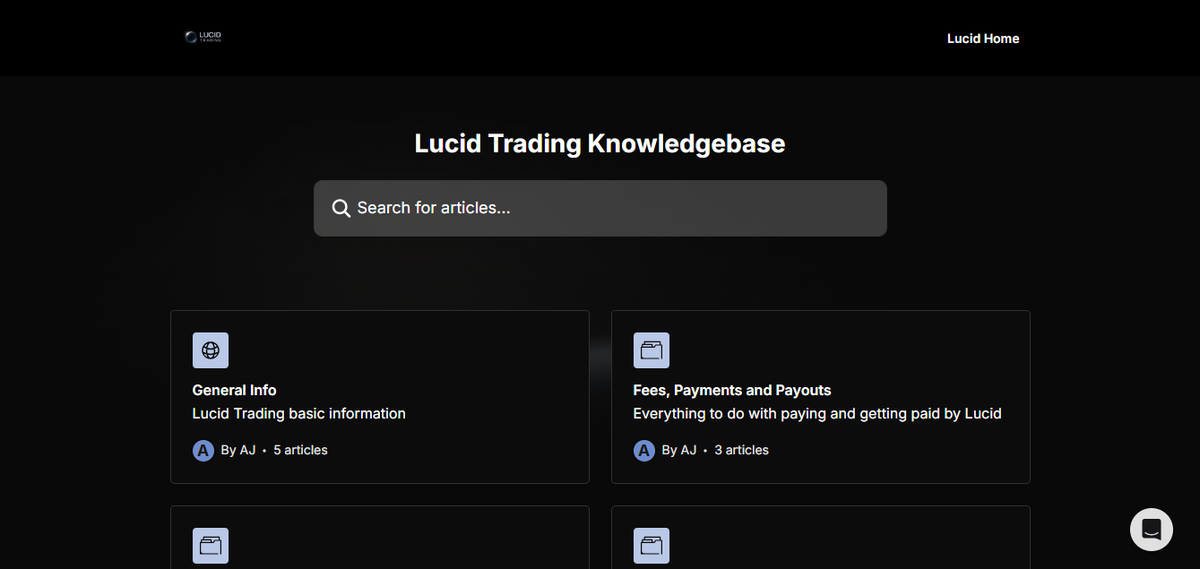This screenshot has height=569, width=1200.
Task: Click AJ avatar in General Info card
Action: pos(203,450)
